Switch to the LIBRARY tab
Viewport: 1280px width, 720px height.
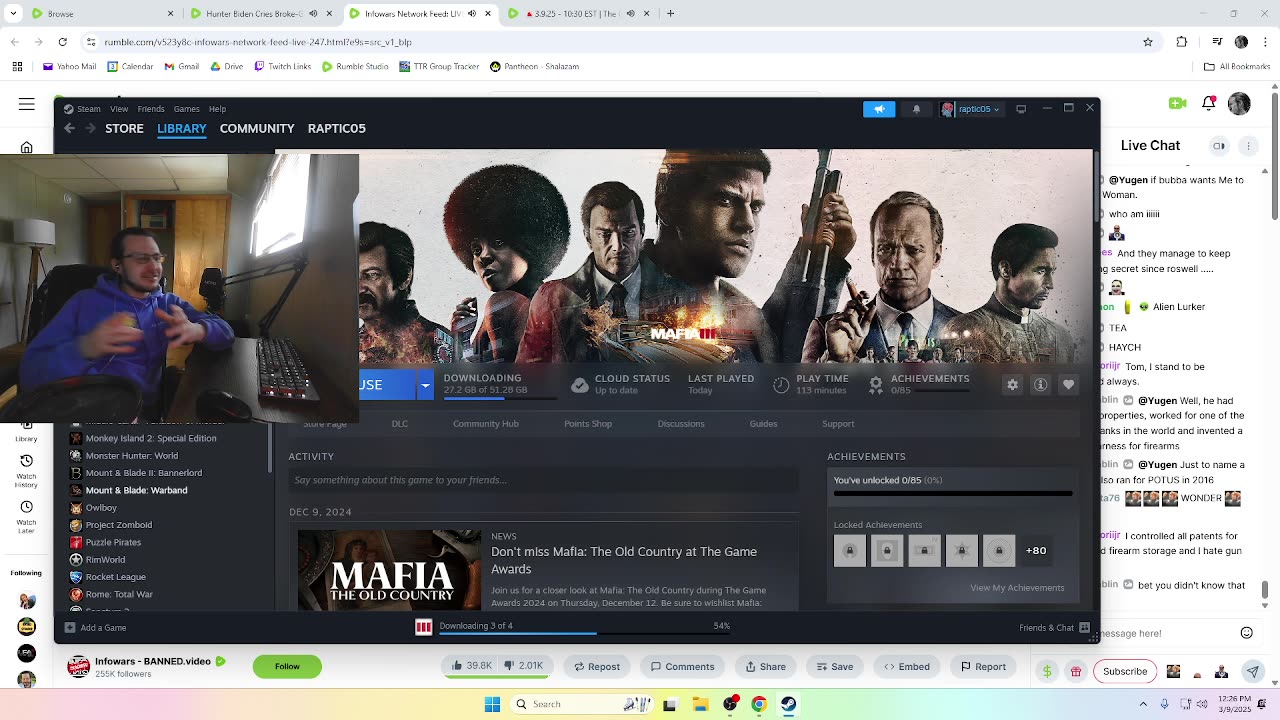pos(182,128)
